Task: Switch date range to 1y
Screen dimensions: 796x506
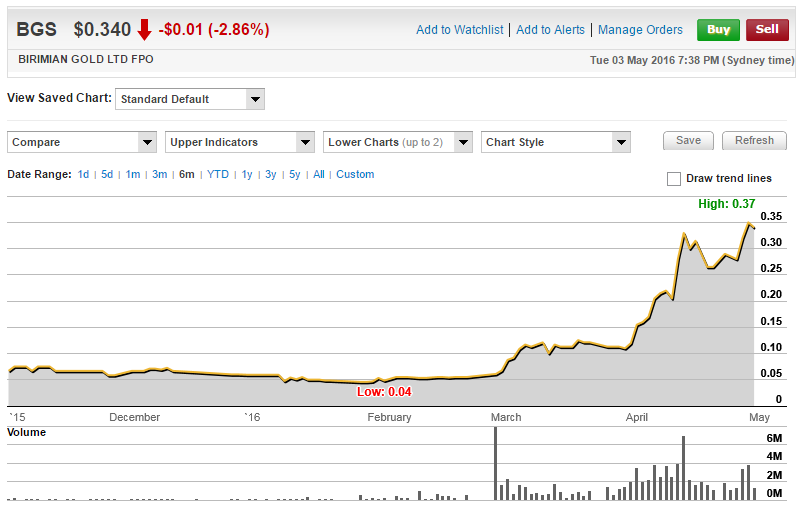Action: coord(247,174)
